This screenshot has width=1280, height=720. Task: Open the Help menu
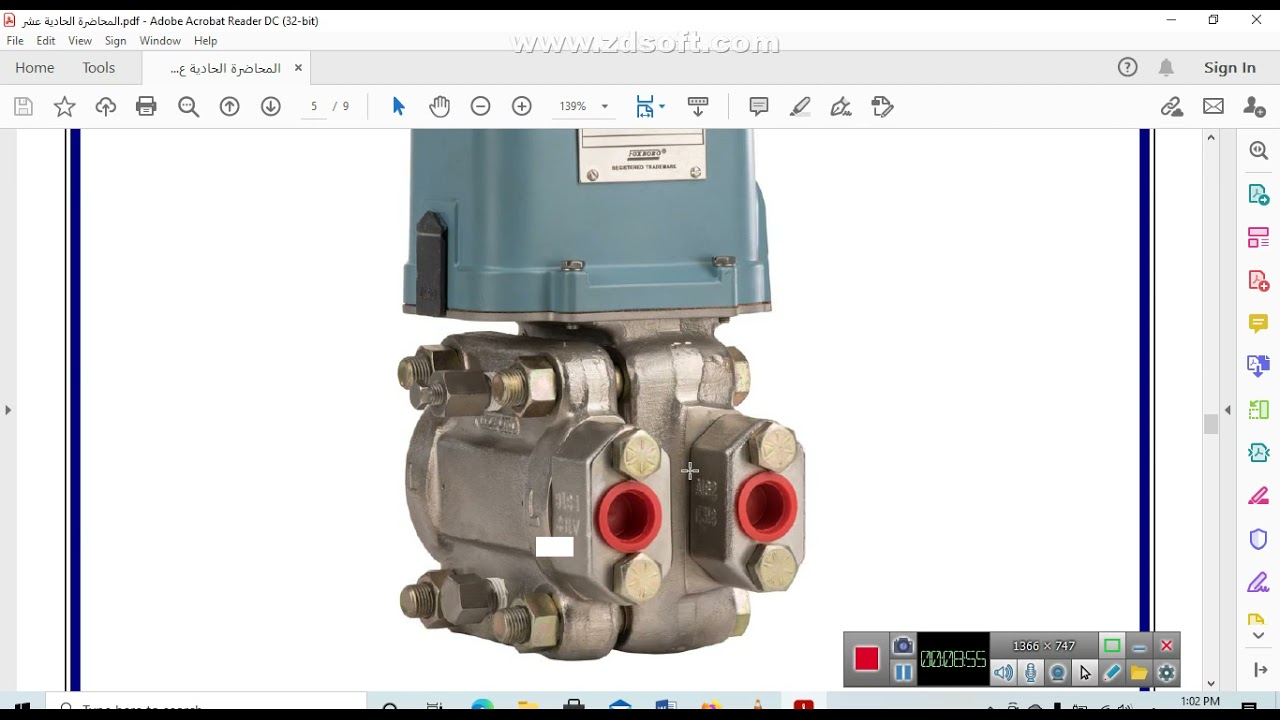206,41
